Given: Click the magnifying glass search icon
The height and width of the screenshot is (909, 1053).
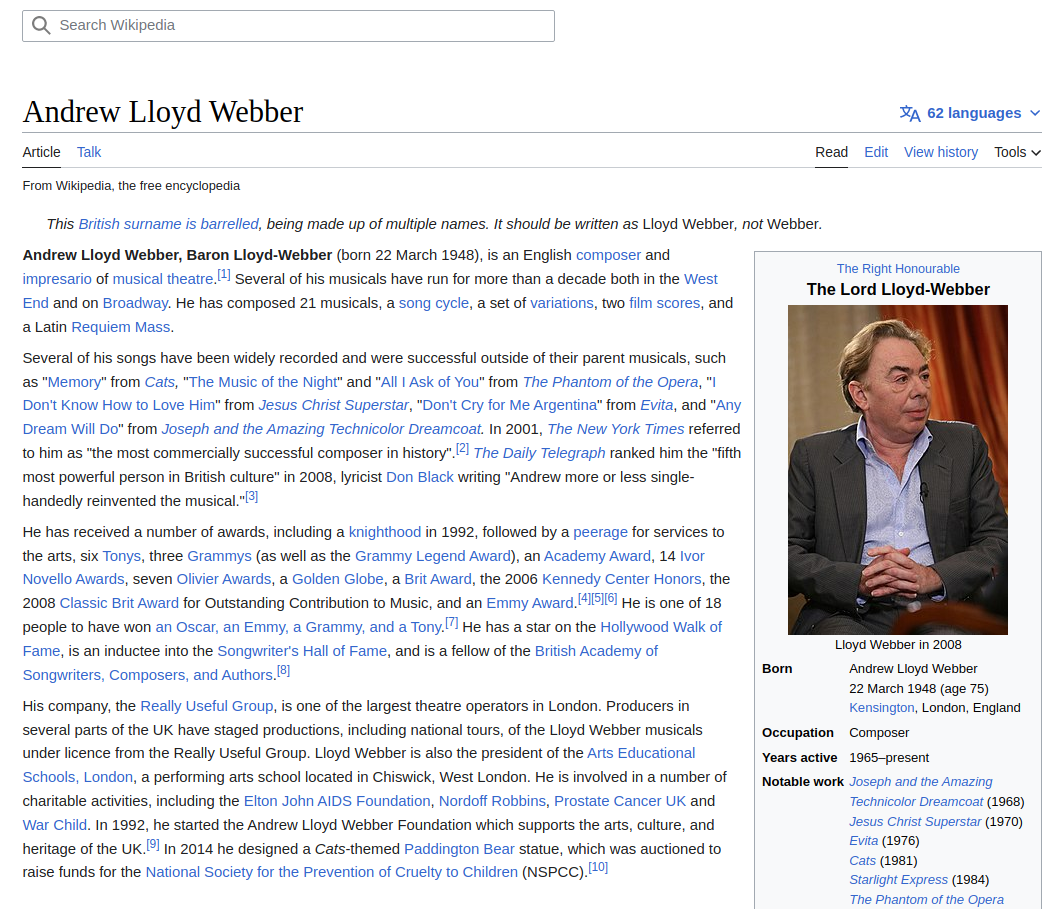Looking at the screenshot, I should point(41,26).
